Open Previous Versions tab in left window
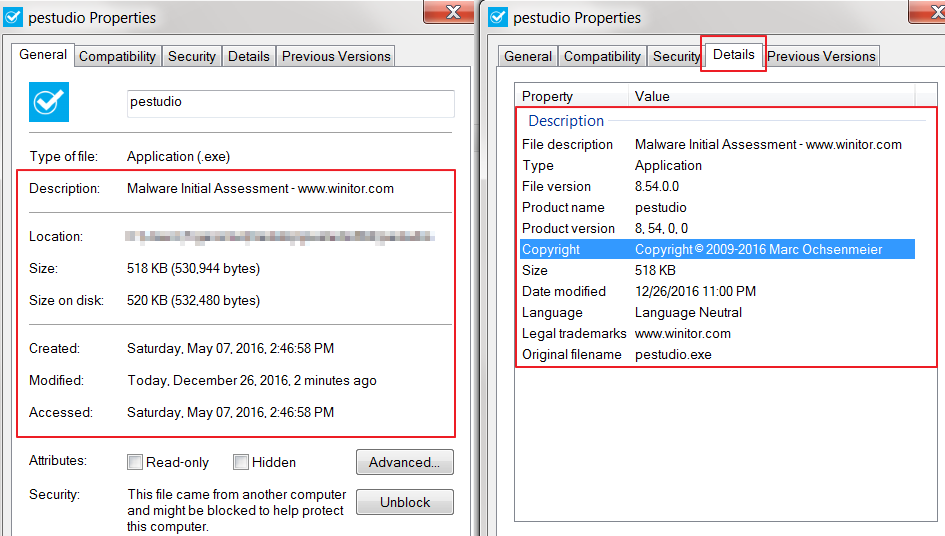945x536 pixels. pyautogui.click(x=336, y=56)
